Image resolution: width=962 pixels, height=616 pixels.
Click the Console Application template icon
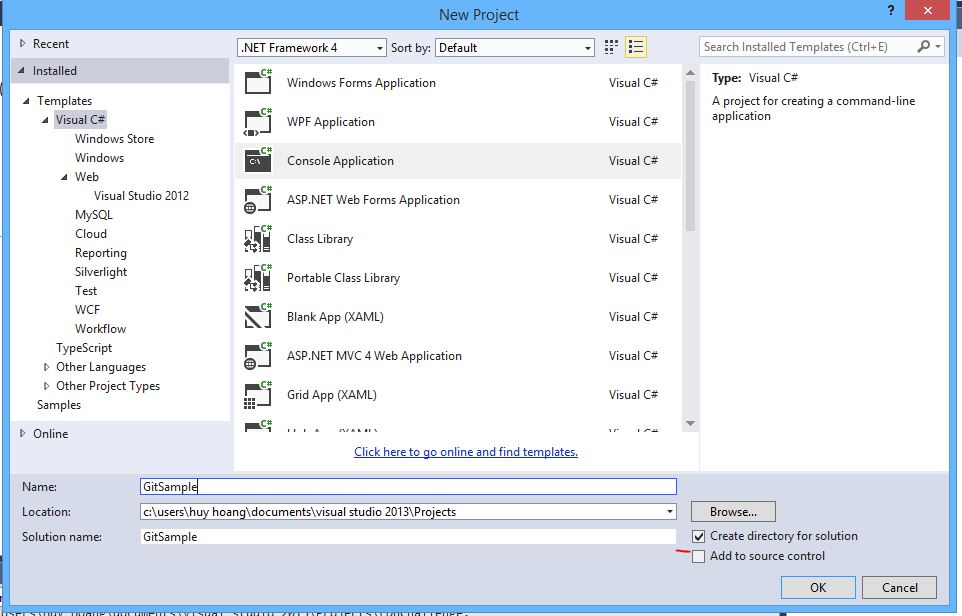(258, 161)
